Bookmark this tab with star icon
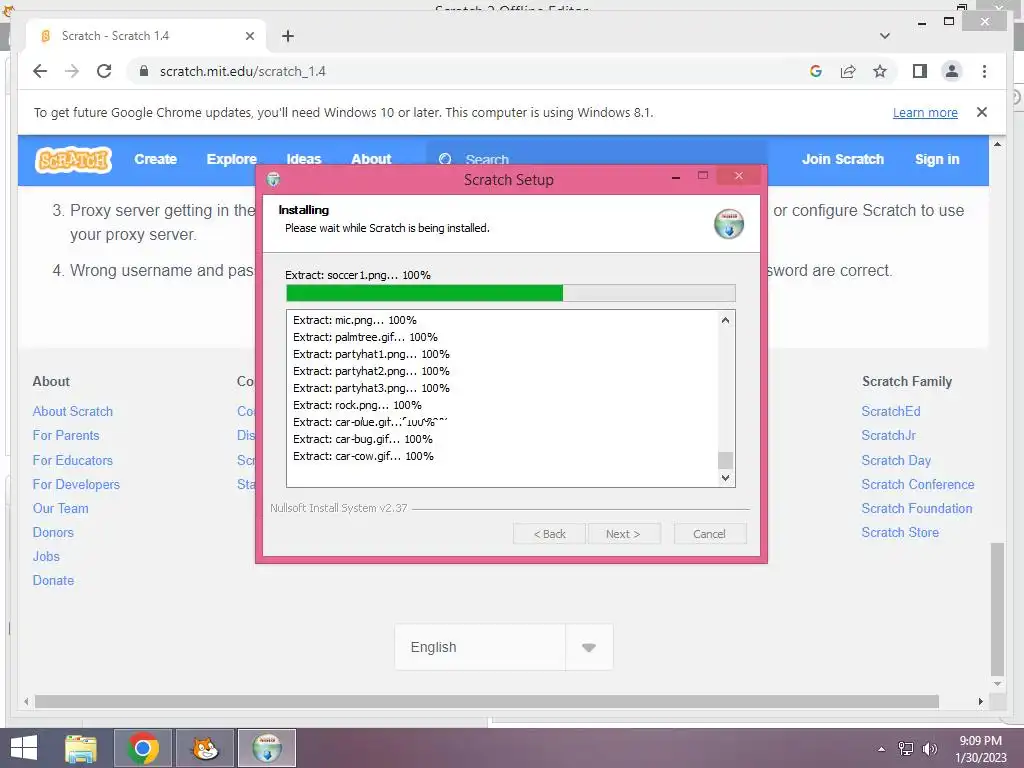The height and width of the screenshot is (768, 1024). (x=880, y=71)
